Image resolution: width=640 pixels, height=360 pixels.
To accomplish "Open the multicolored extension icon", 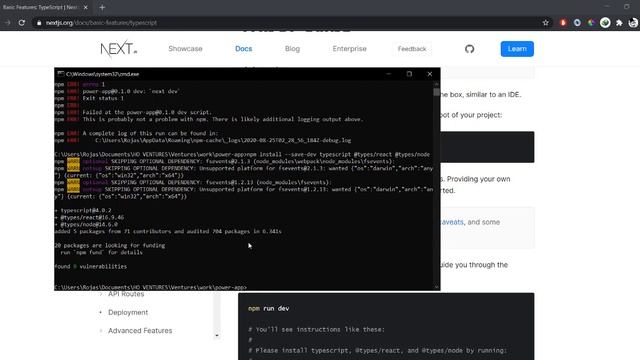I will tap(591, 23).
